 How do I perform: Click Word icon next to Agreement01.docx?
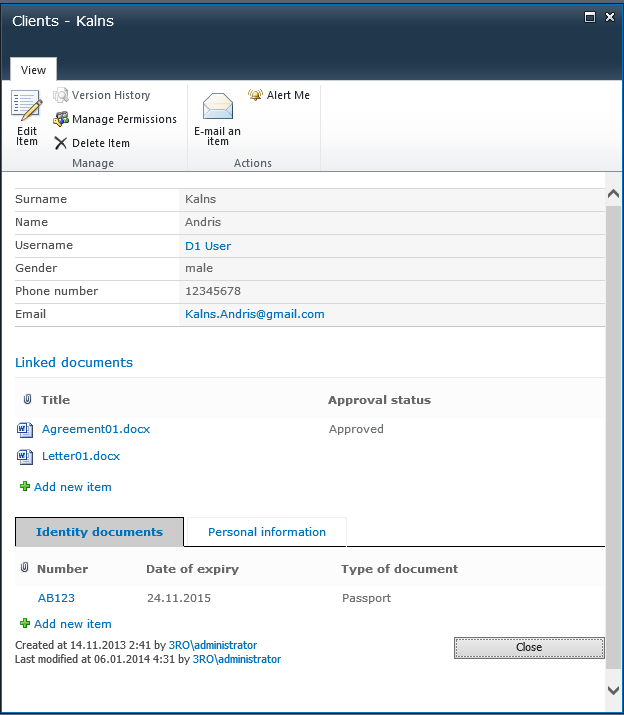pyautogui.click(x=26, y=430)
